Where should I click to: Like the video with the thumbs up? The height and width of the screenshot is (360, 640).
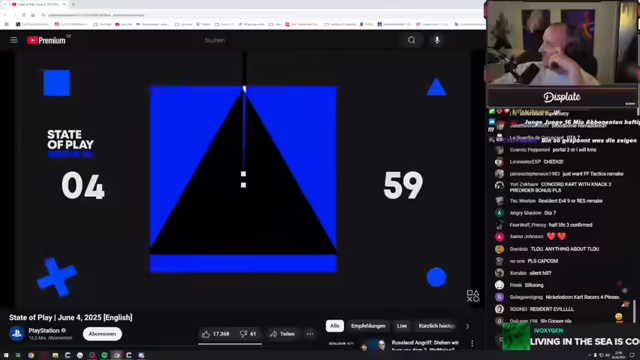click(x=216, y=334)
